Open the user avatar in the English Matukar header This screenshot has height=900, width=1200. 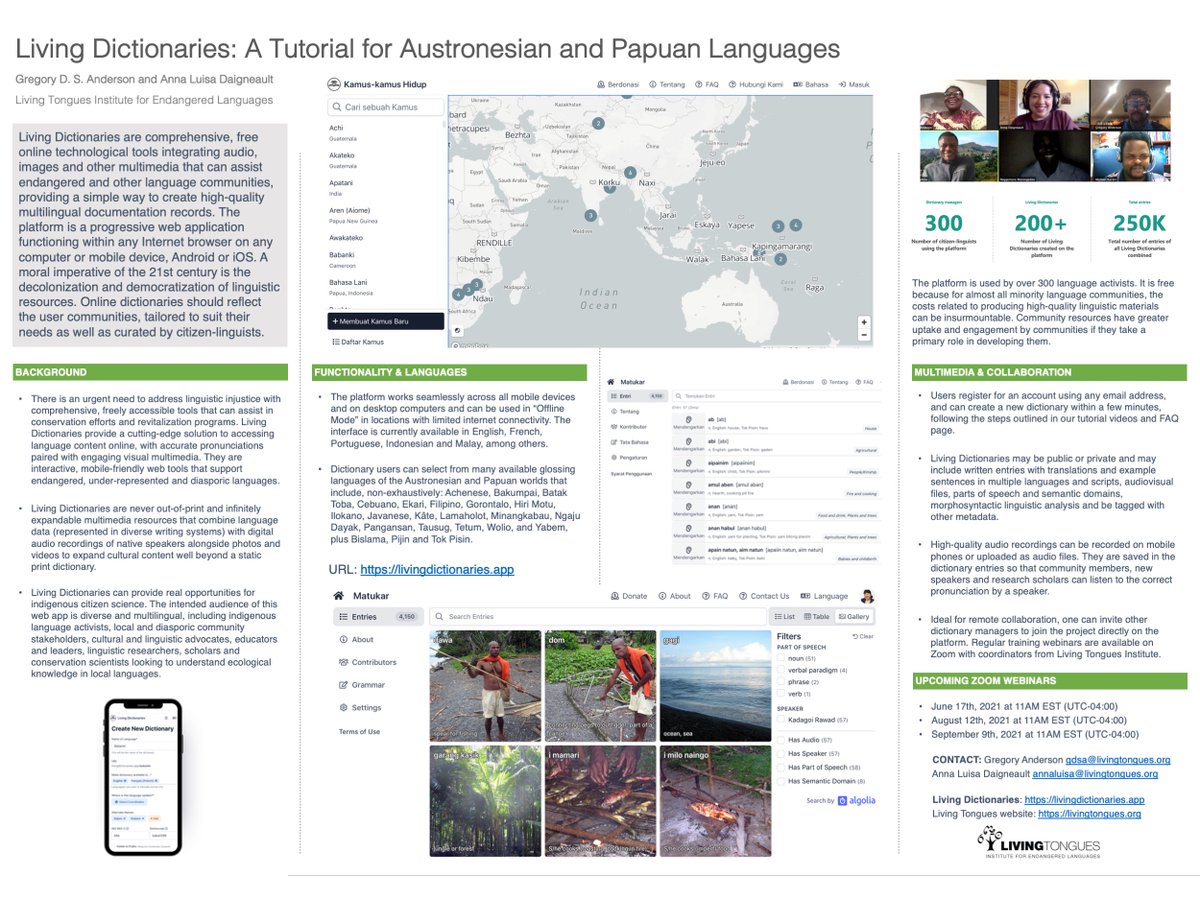[867, 596]
